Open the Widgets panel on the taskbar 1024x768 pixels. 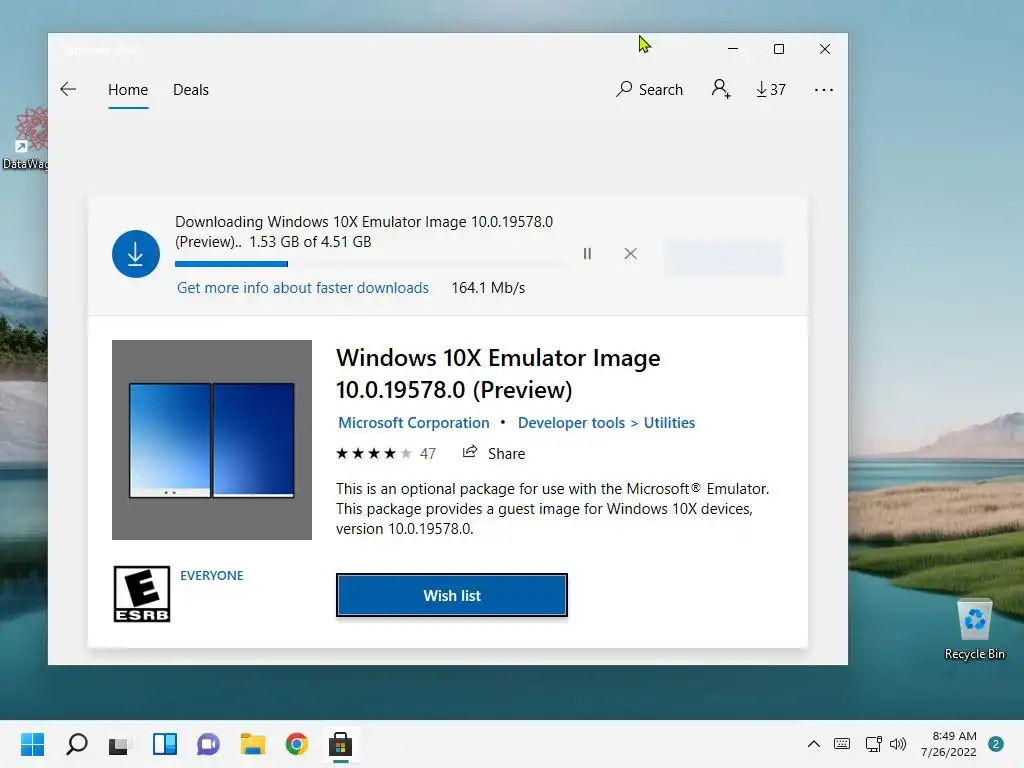tap(165, 744)
